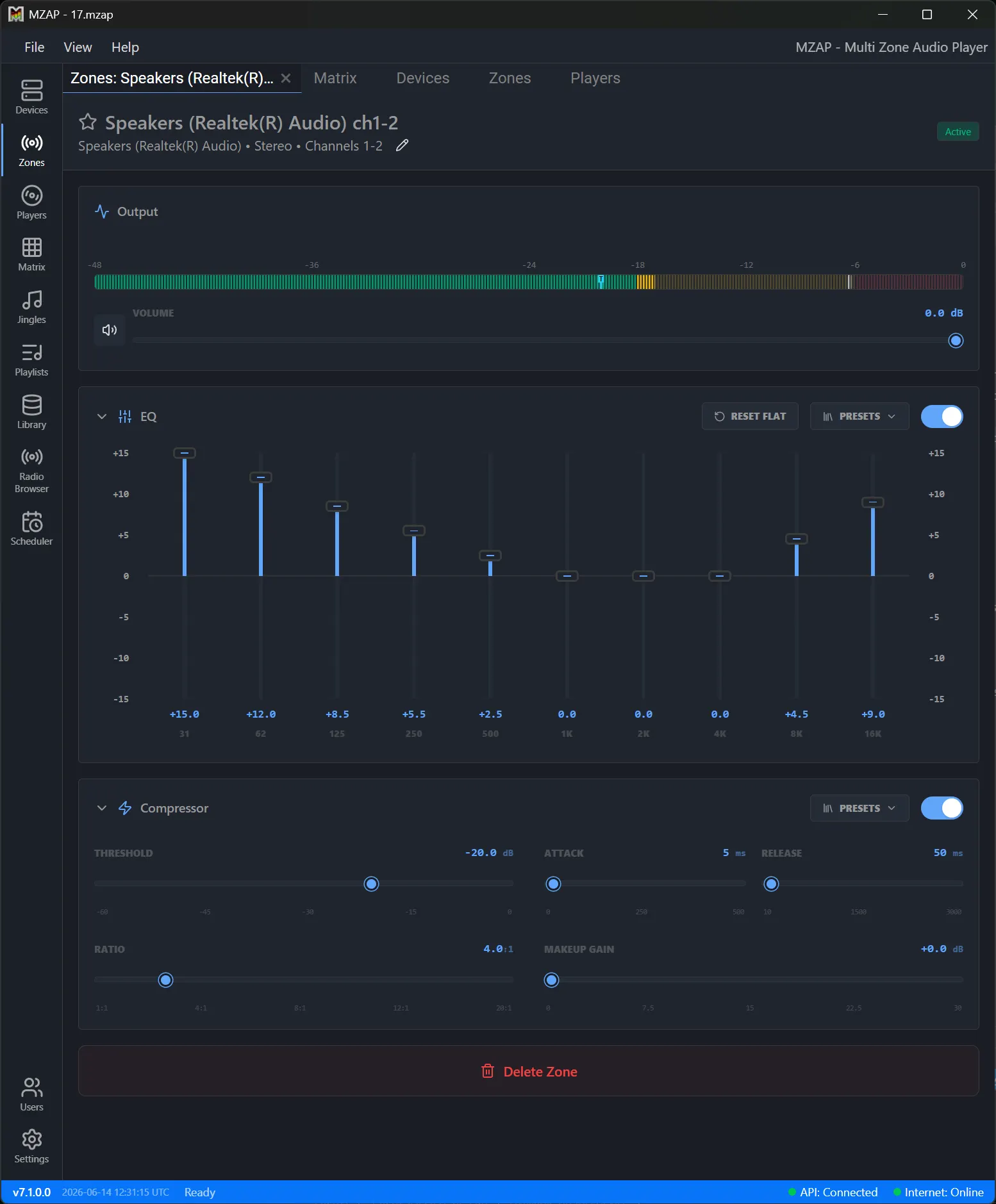Click the Compressor lightning icon
This screenshot has height=1204, width=996.
(125, 808)
